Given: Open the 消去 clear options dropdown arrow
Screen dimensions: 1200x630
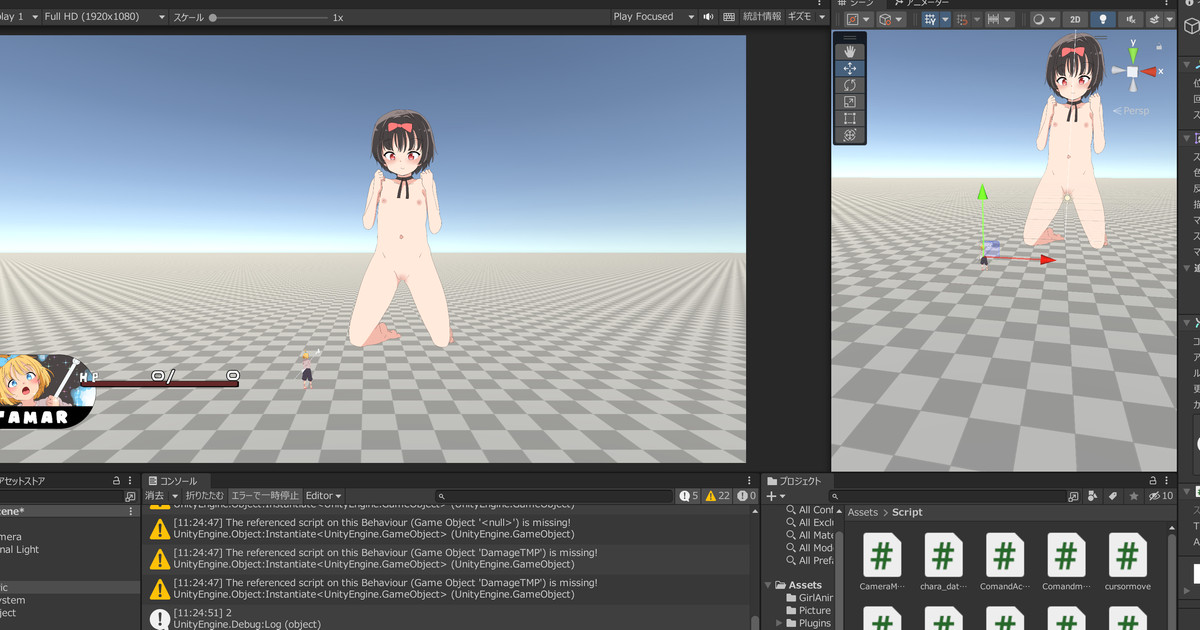Looking at the screenshot, I should (x=175, y=496).
